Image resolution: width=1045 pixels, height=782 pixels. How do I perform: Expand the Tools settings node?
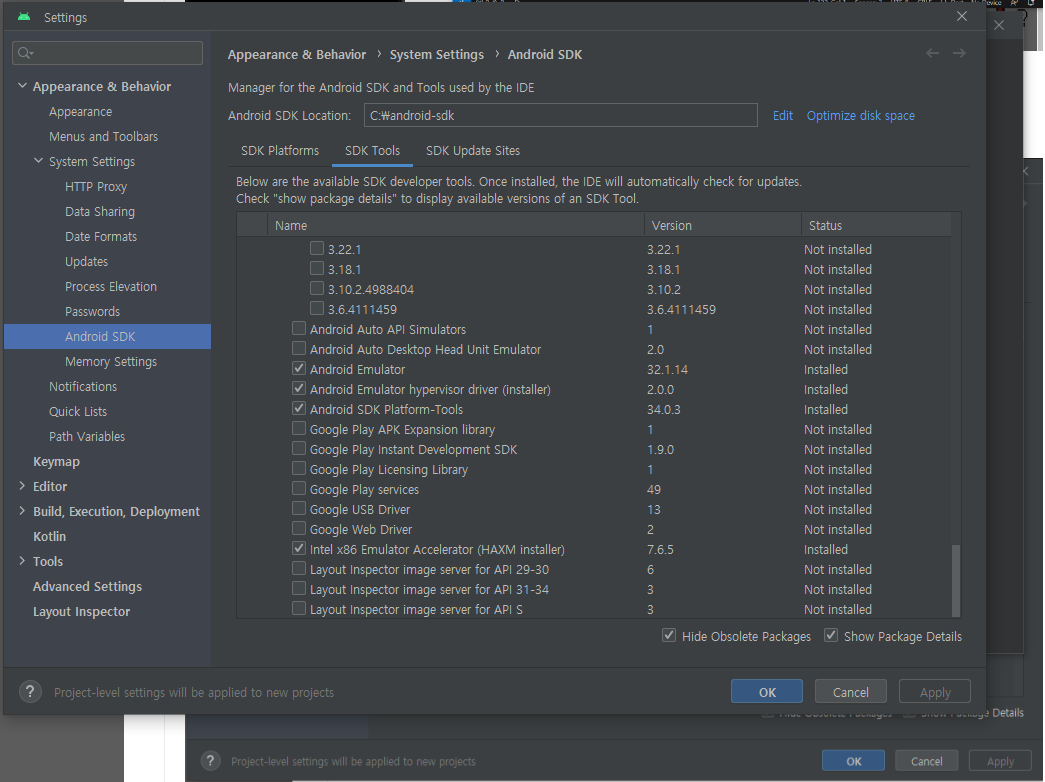point(22,561)
